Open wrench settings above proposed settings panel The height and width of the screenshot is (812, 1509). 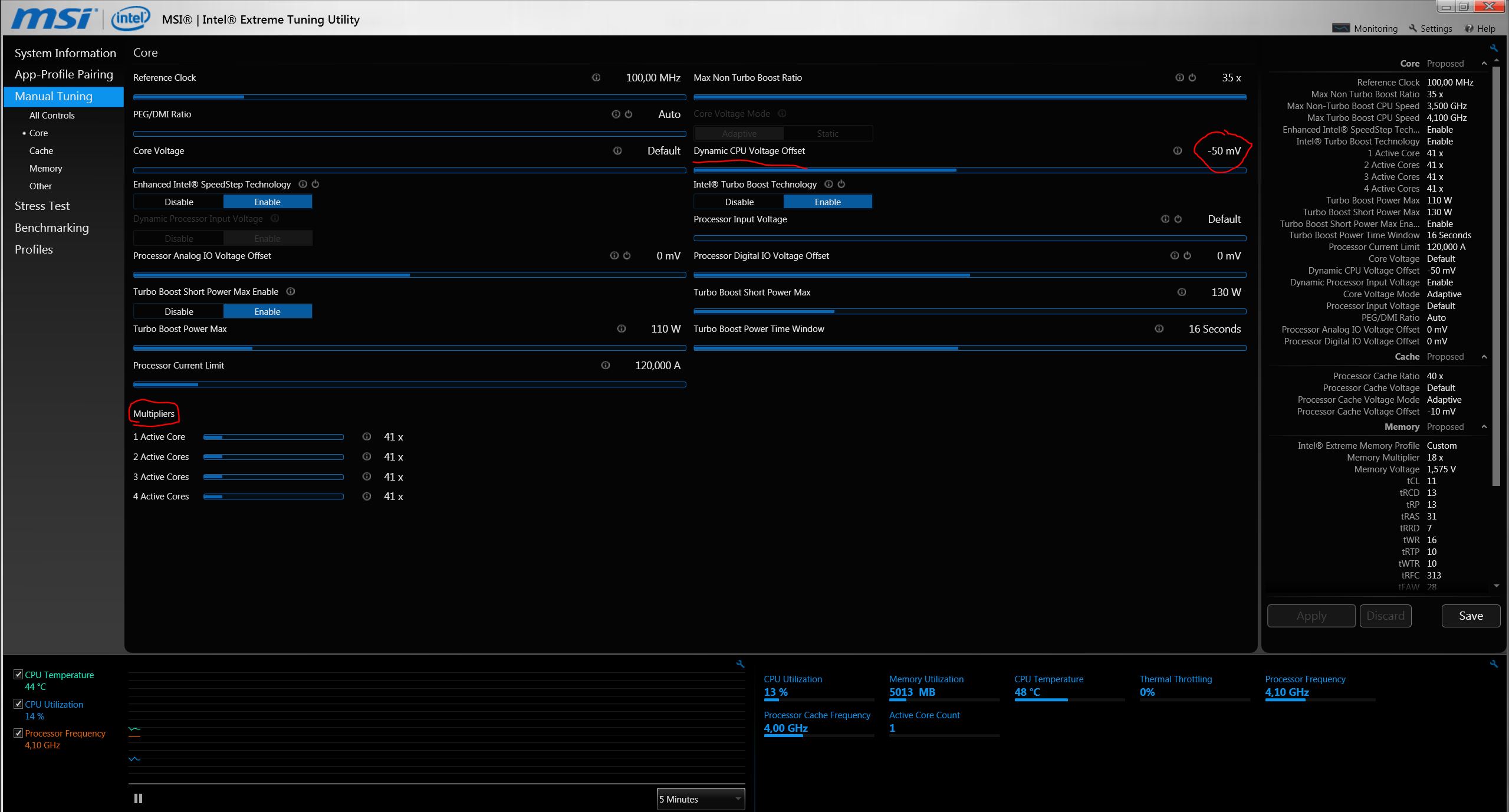1494,48
